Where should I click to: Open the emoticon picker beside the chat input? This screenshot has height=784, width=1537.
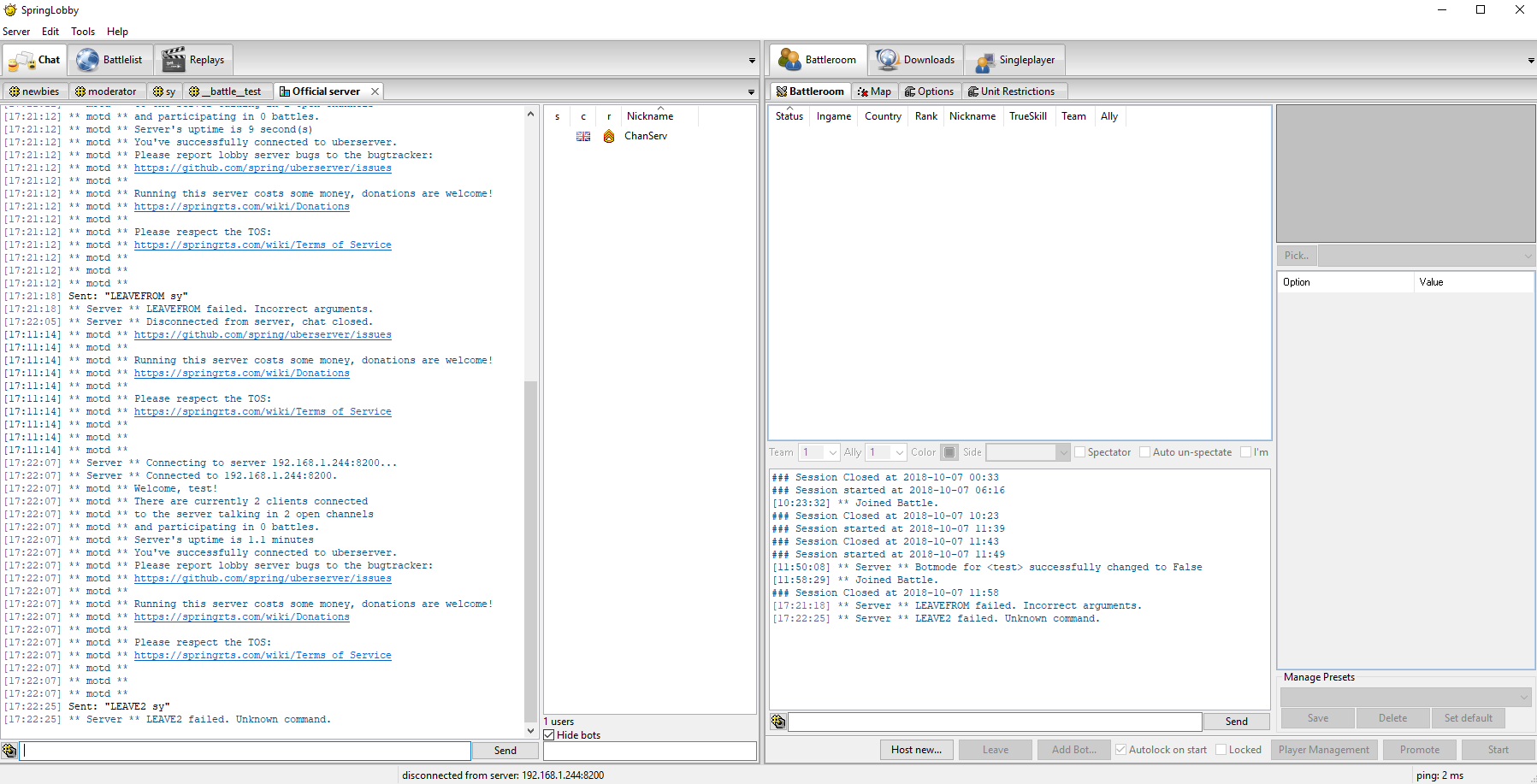(9, 750)
